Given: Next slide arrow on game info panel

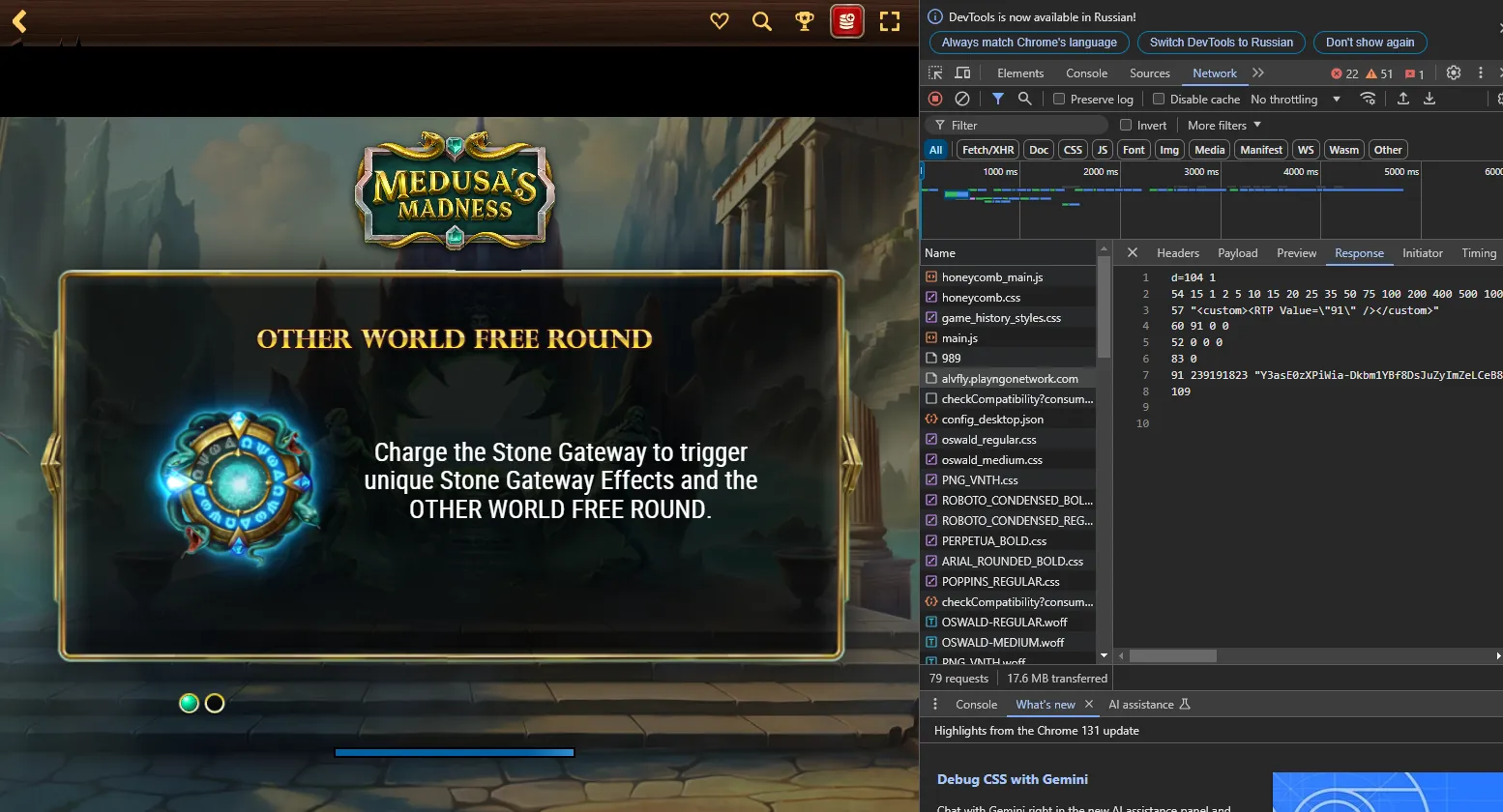Looking at the screenshot, I should pos(852,465).
